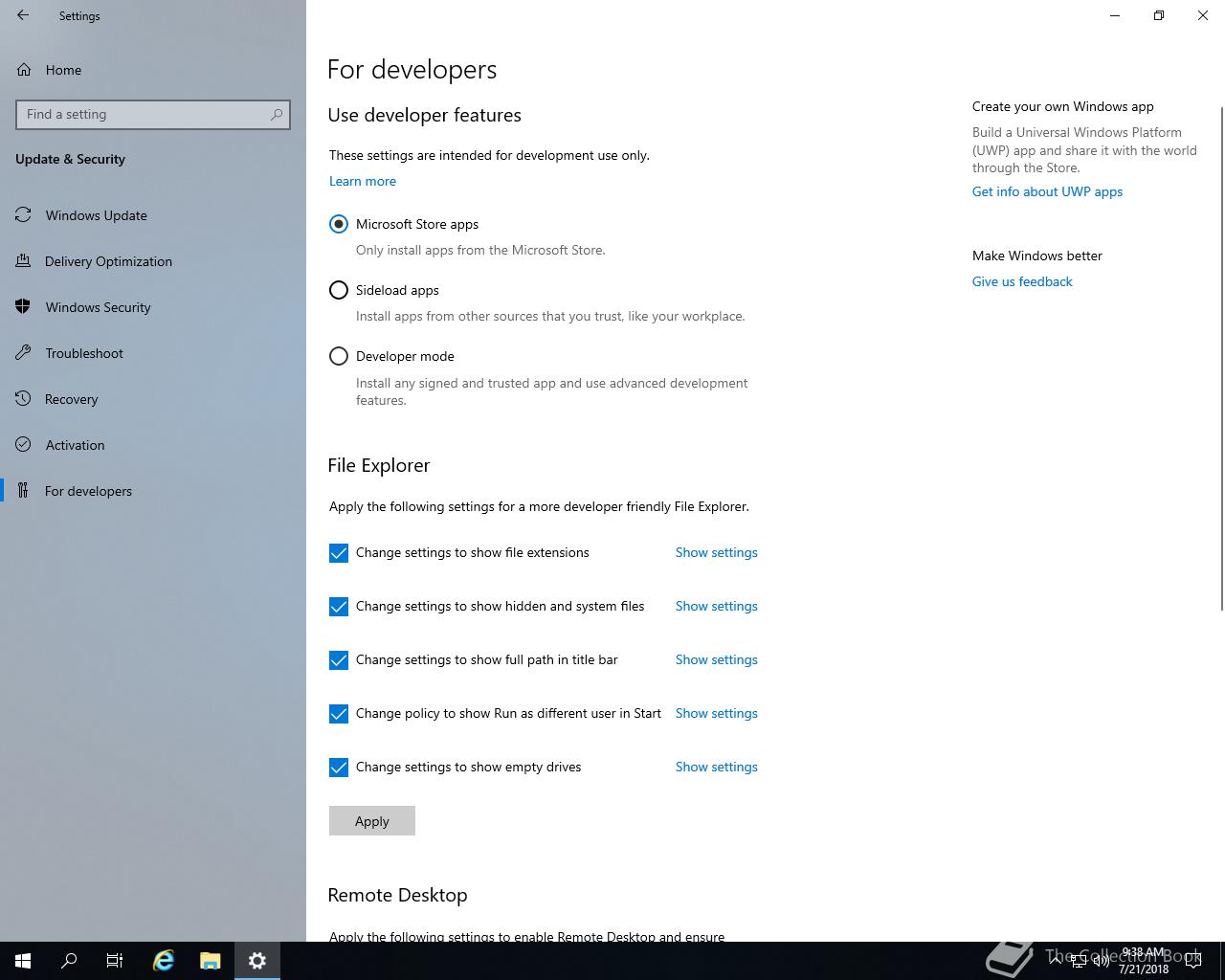This screenshot has width=1225, height=980.
Task: Click Give us feedback link
Action: click(1022, 281)
